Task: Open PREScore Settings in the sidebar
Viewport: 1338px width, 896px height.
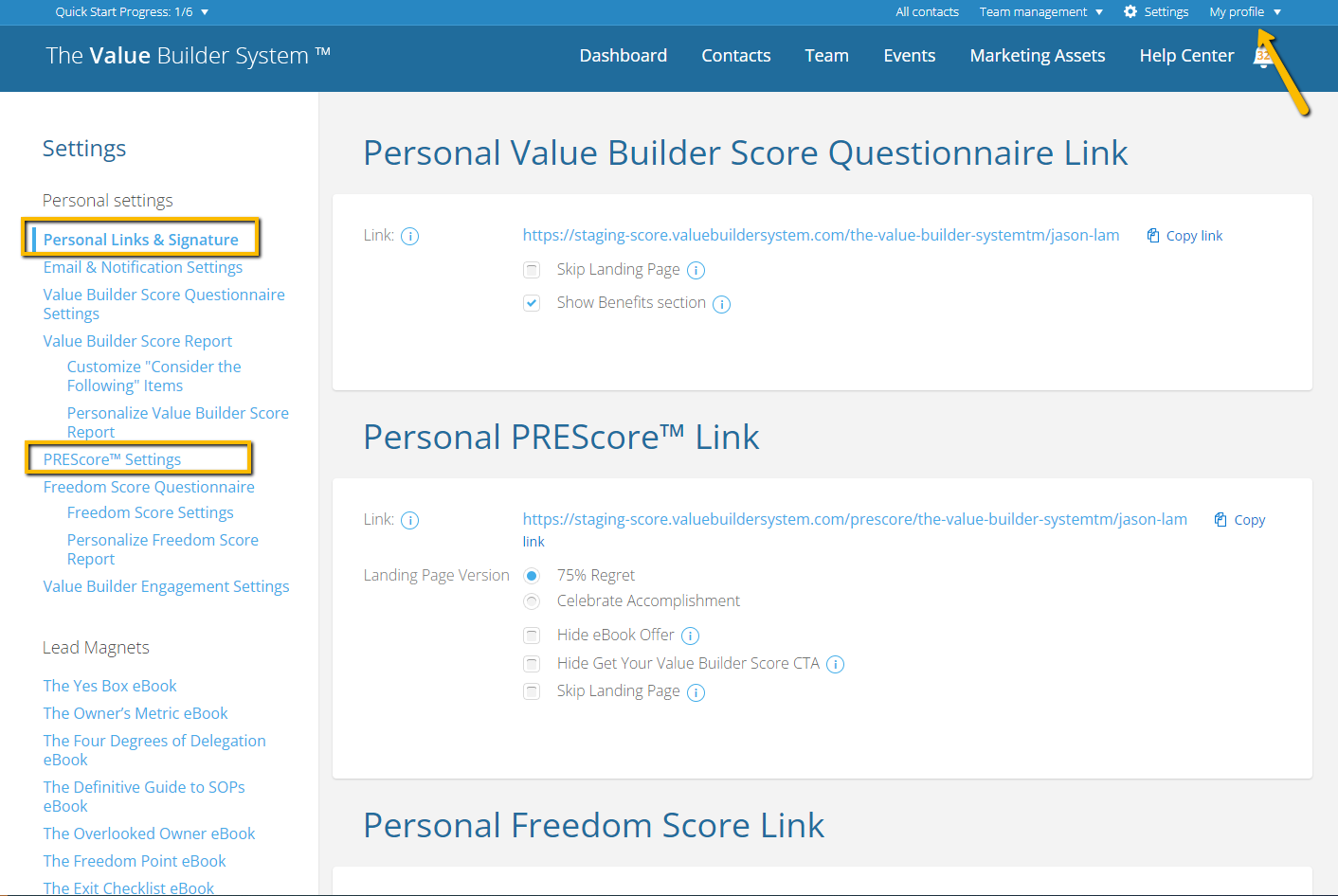Action: pyautogui.click(x=112, y=459)
